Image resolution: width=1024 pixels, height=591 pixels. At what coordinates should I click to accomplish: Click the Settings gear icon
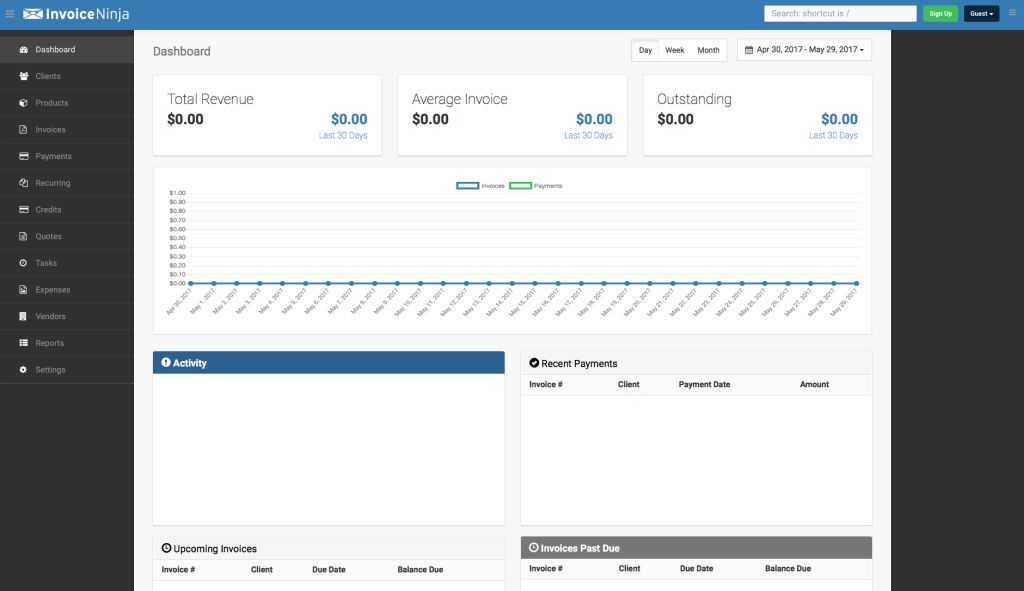pyautogui.click(x=24, y=370)
